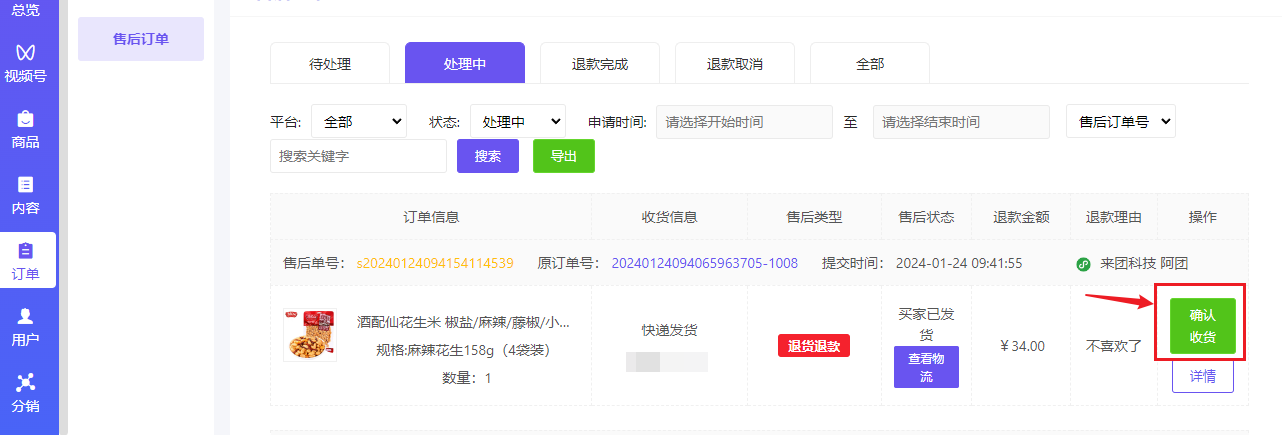Click product title 酒配仙花生米
Viewport: 1282px width, 435px height.
point(464,322)
